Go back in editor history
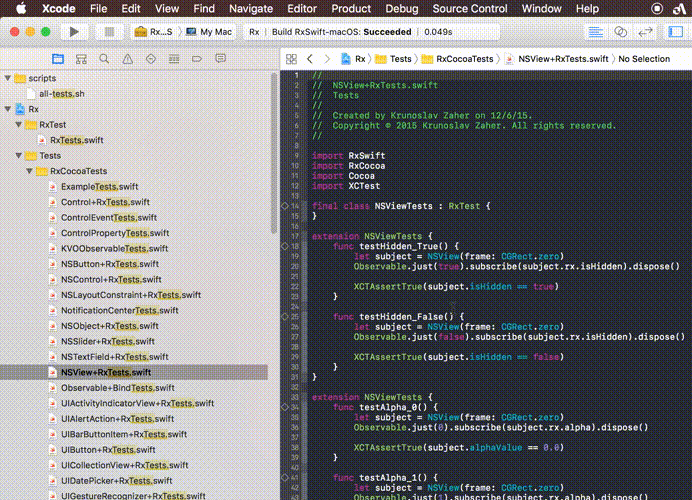This screenshot has width=692, height=500. pos(310,59)
